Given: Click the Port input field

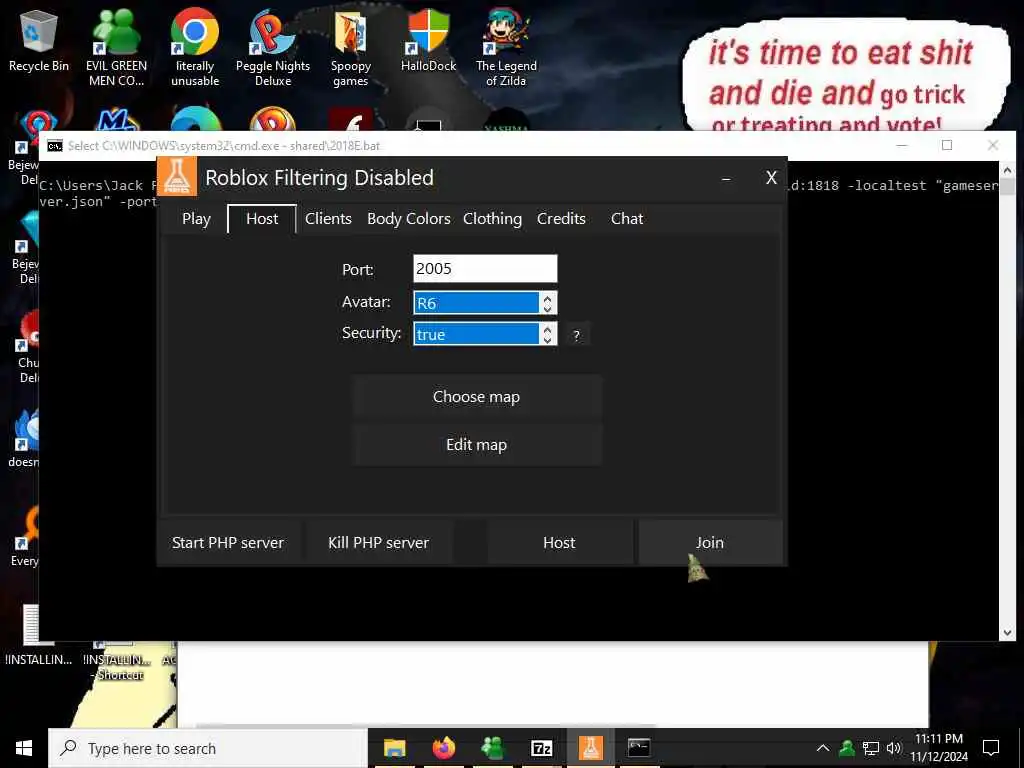Looking at the screenshot, I should (x=485, y=268).
